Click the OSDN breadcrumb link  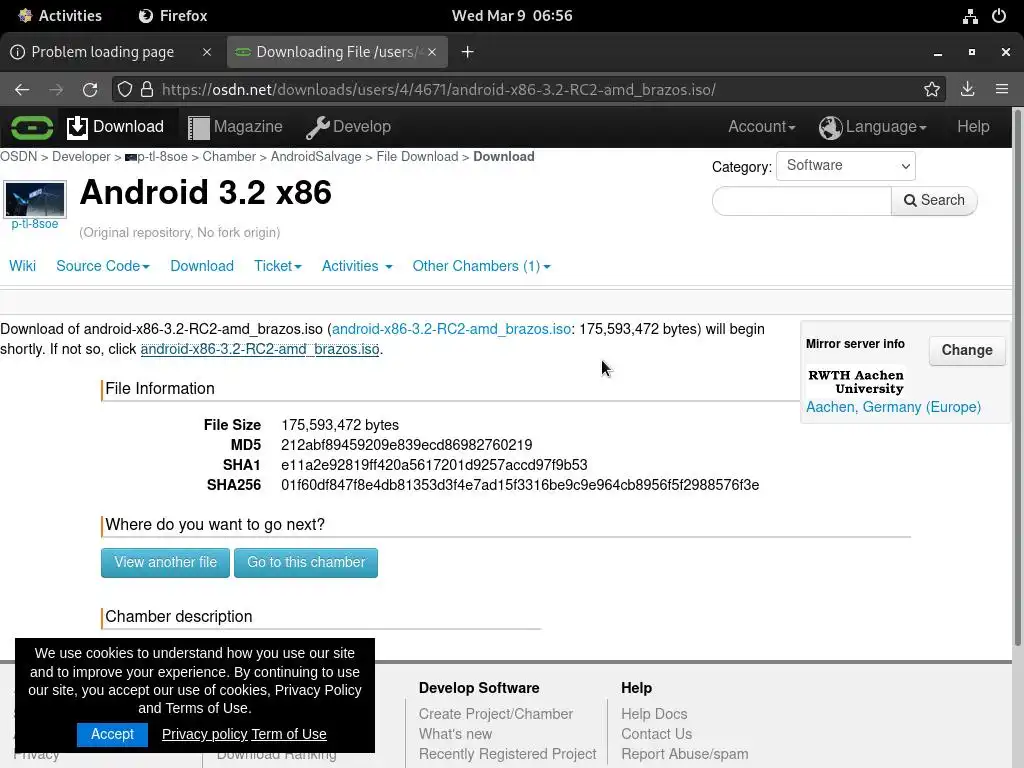[x=18, y=157]
